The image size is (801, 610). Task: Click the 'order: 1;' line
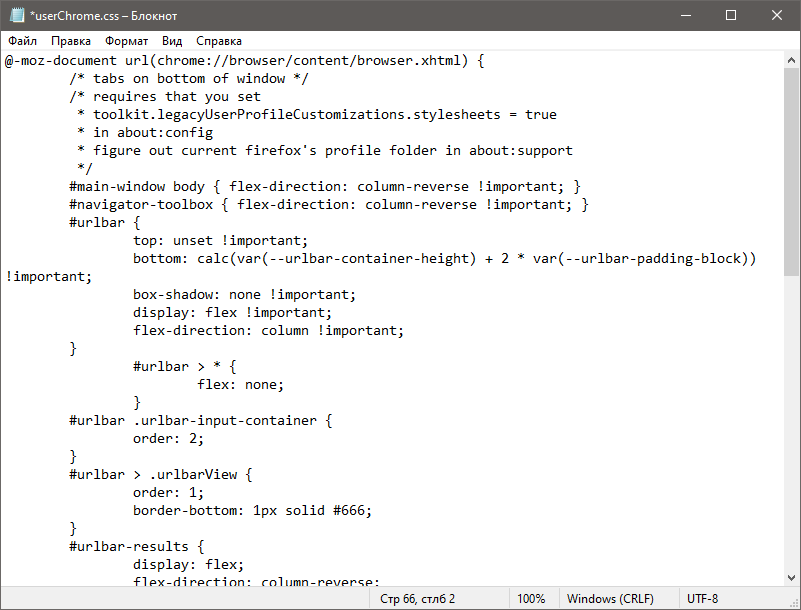tap(168, 492)
